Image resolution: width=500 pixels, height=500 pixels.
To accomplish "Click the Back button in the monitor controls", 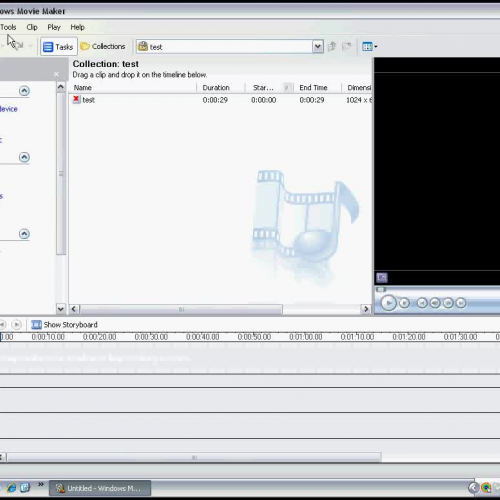I will tap(422, 303).
